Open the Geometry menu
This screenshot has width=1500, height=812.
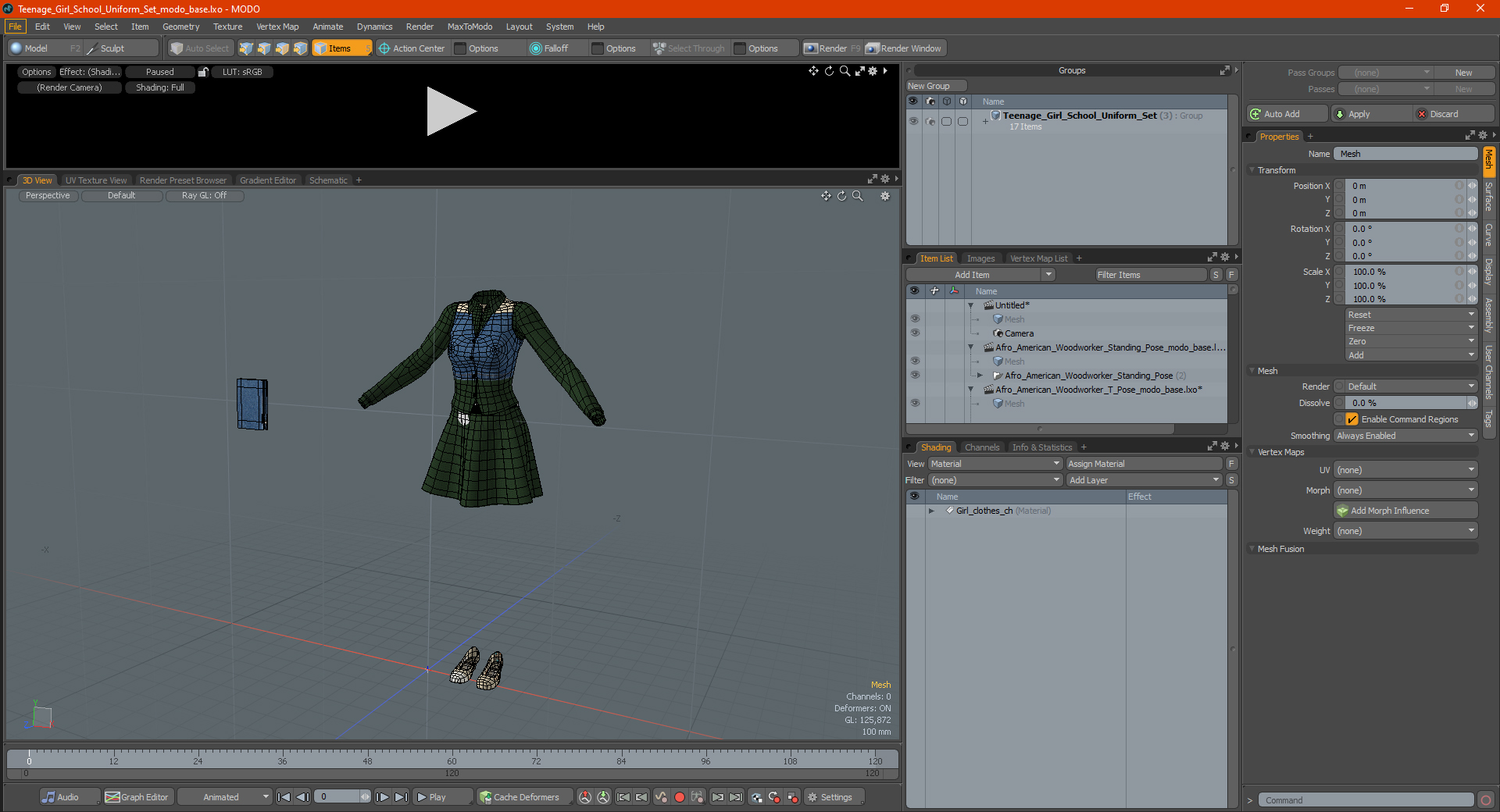click(x=180, y=27)
